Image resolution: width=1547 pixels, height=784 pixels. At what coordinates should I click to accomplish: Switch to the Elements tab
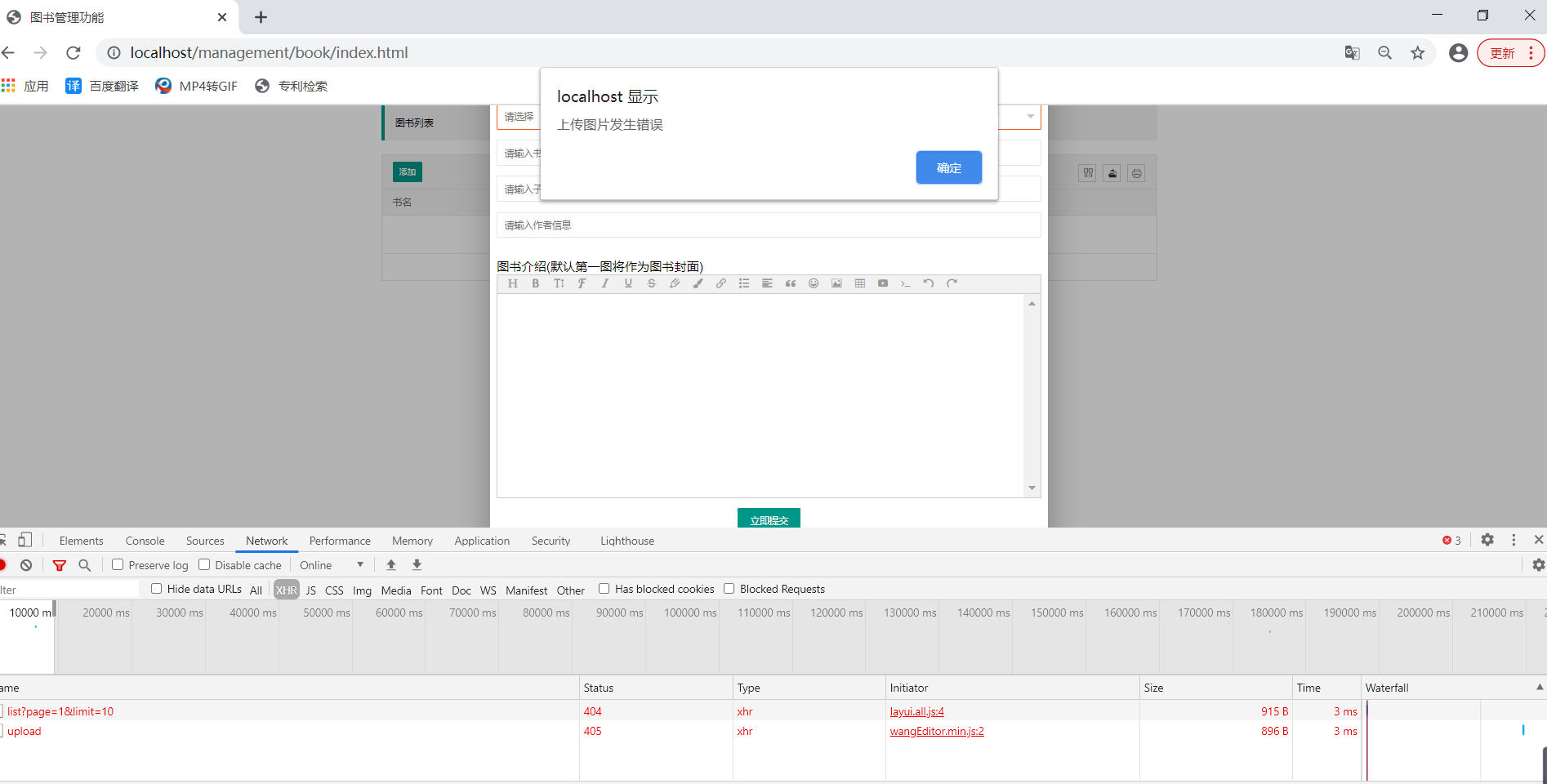point(81,541)
